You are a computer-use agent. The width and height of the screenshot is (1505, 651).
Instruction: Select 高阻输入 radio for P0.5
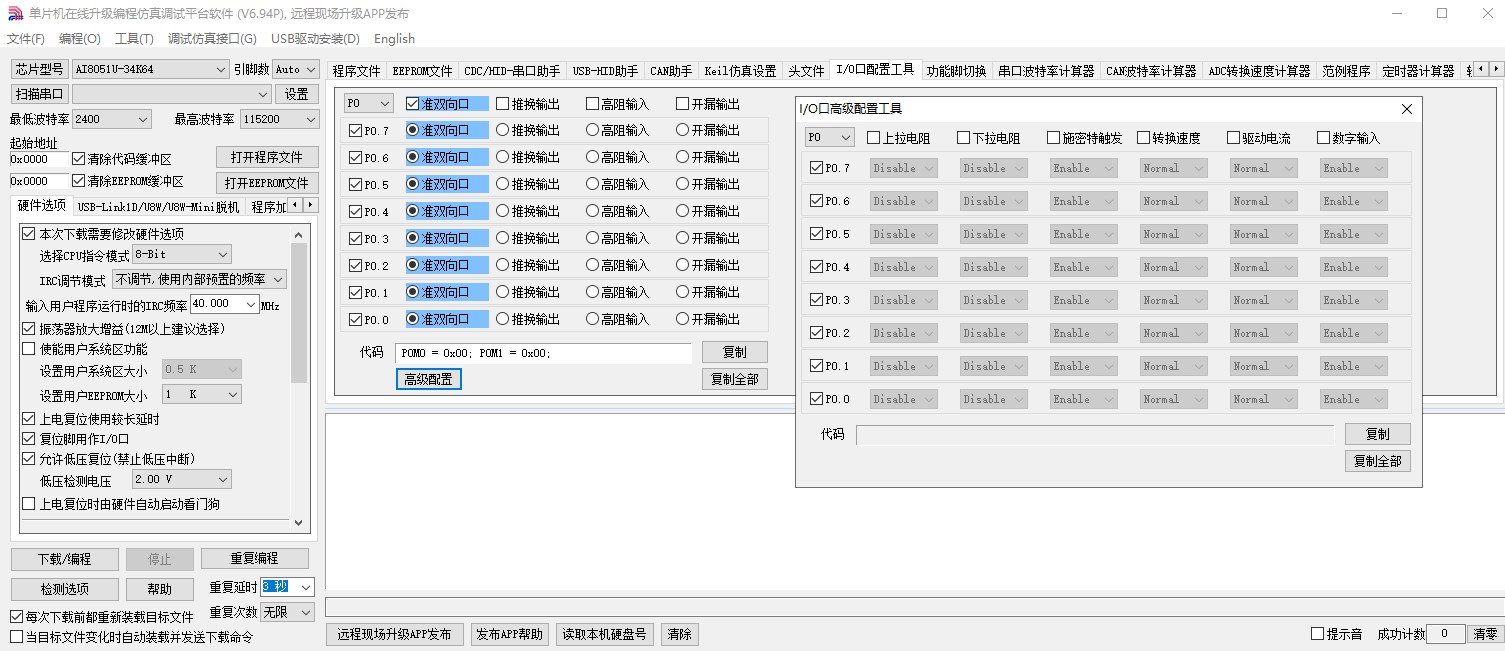click(593, 185)
